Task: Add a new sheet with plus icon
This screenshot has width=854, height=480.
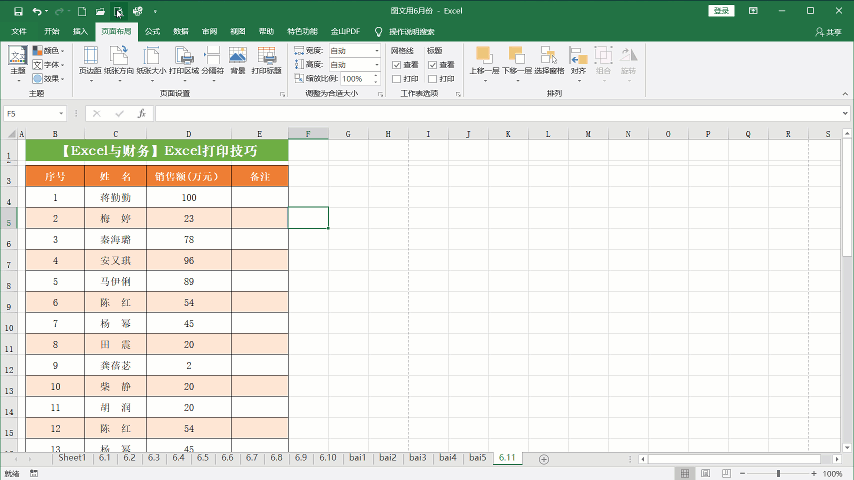Action: click(x=544, y=459)
